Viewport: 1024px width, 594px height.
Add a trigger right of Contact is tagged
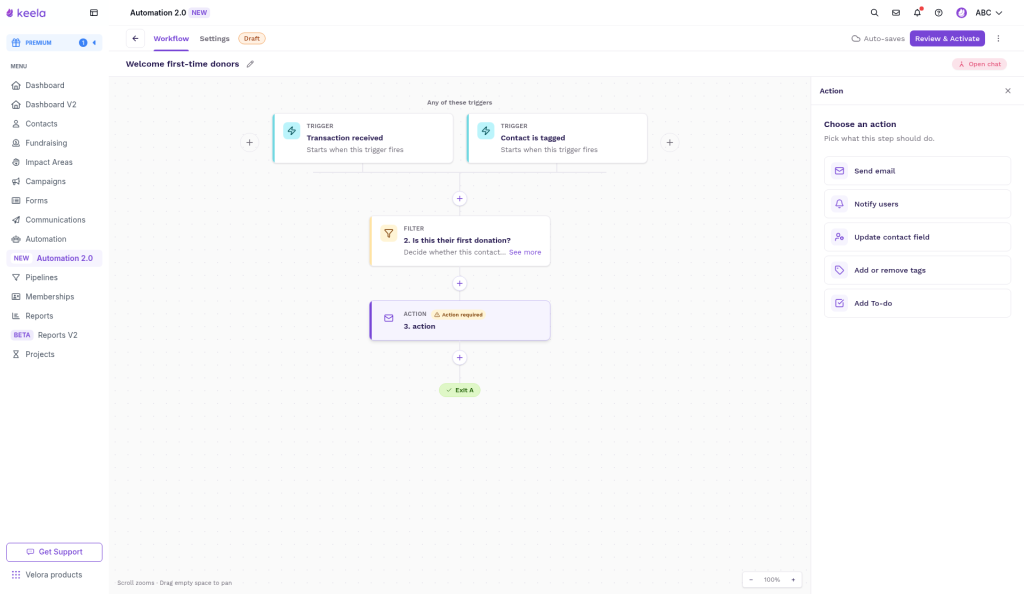point(669,142)
